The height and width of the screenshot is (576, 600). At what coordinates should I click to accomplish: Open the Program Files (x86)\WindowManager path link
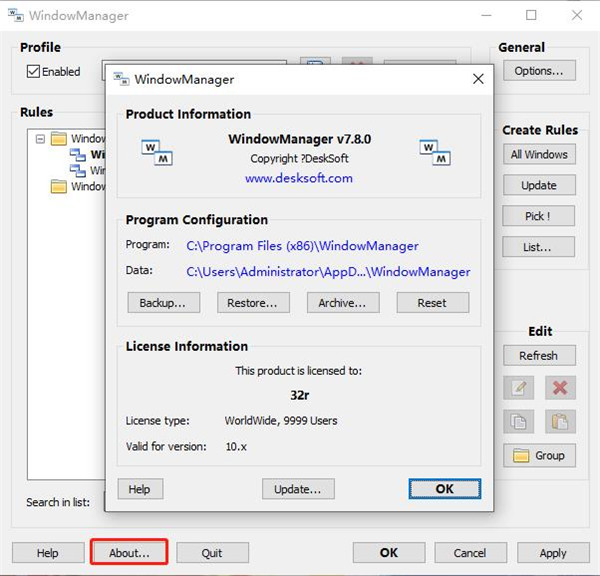(x=302, y=246)
